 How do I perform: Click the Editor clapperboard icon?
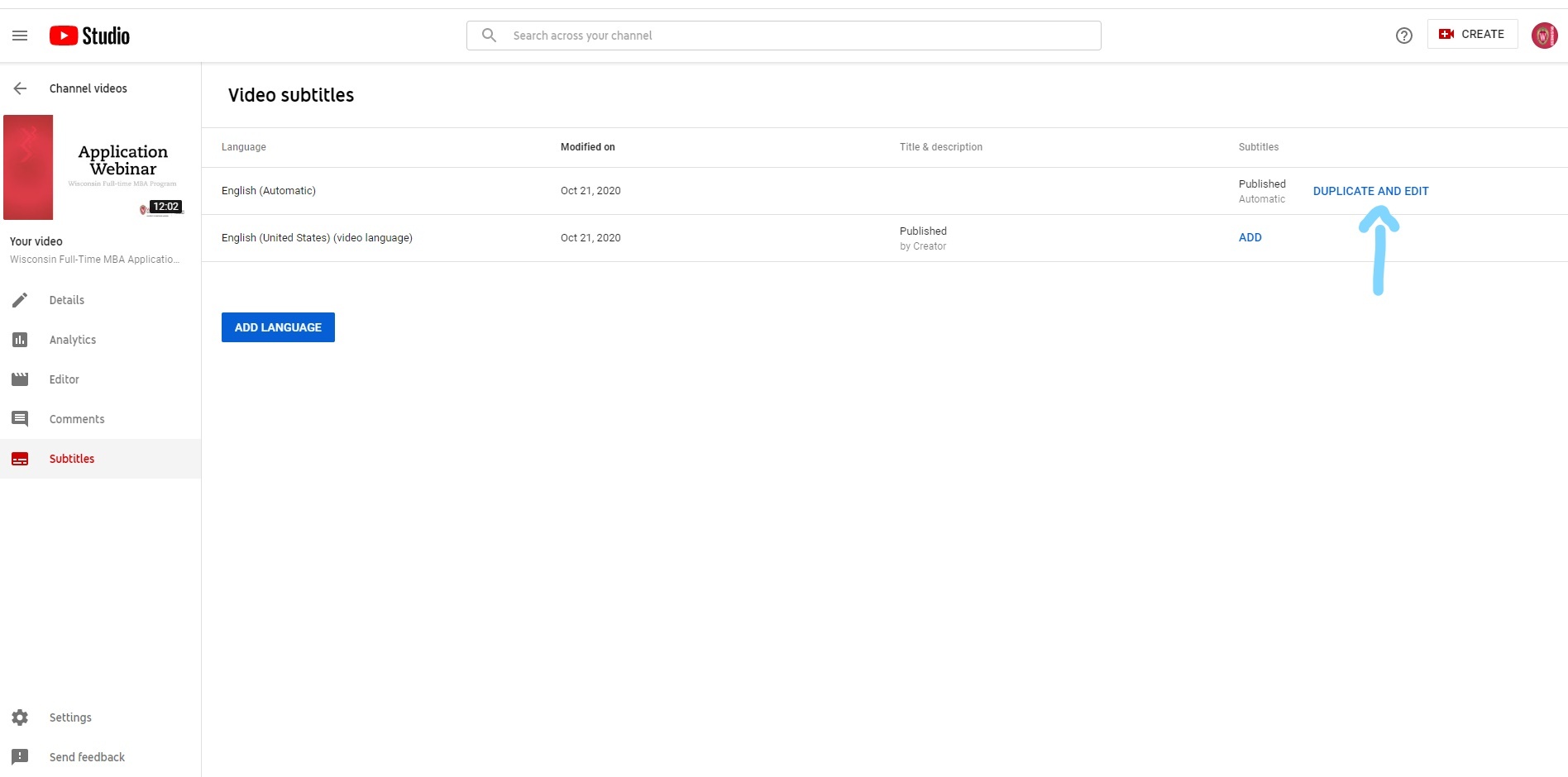tap(20, 379)
